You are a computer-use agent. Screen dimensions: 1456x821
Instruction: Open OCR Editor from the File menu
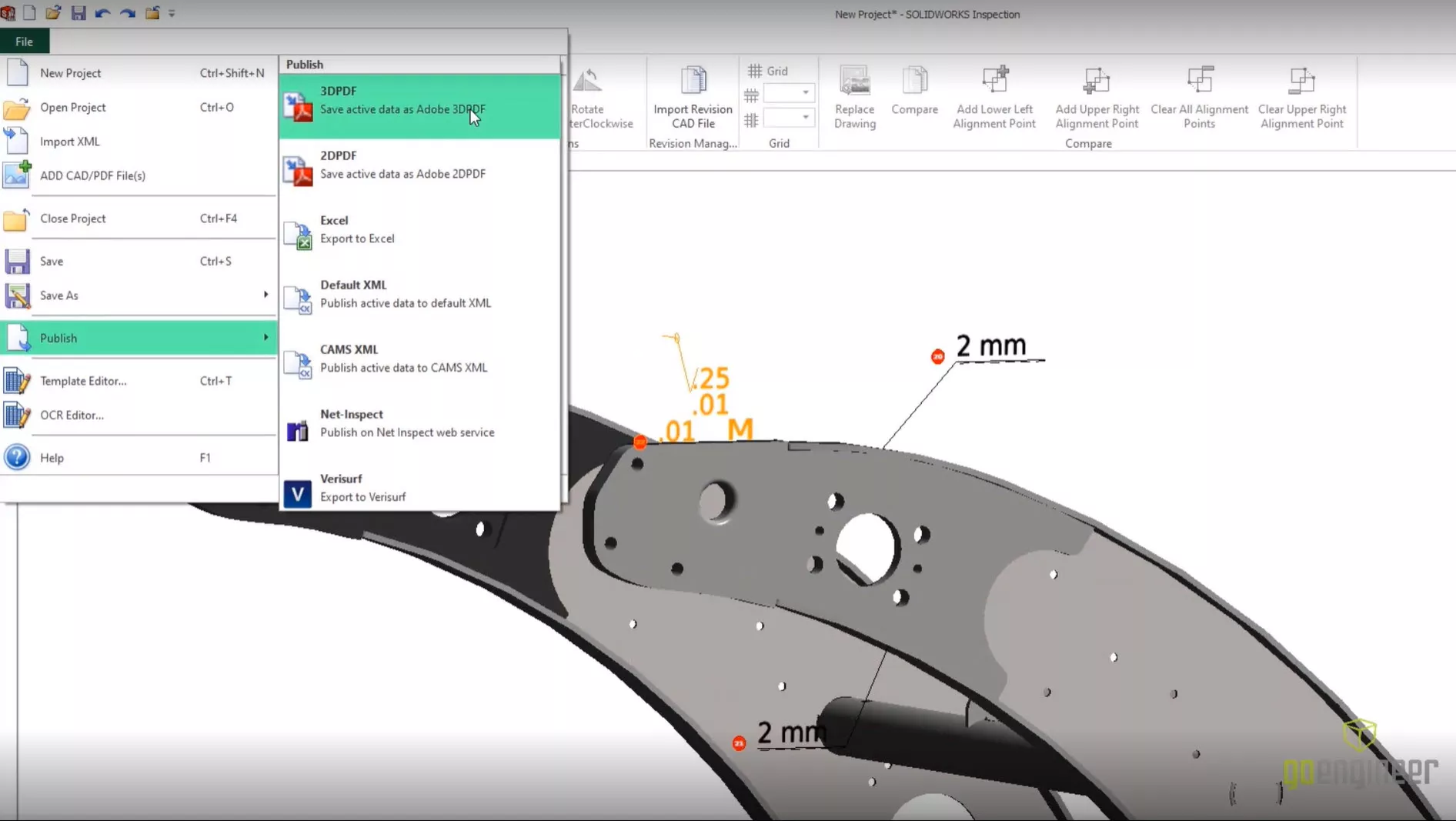coord(139,415)
